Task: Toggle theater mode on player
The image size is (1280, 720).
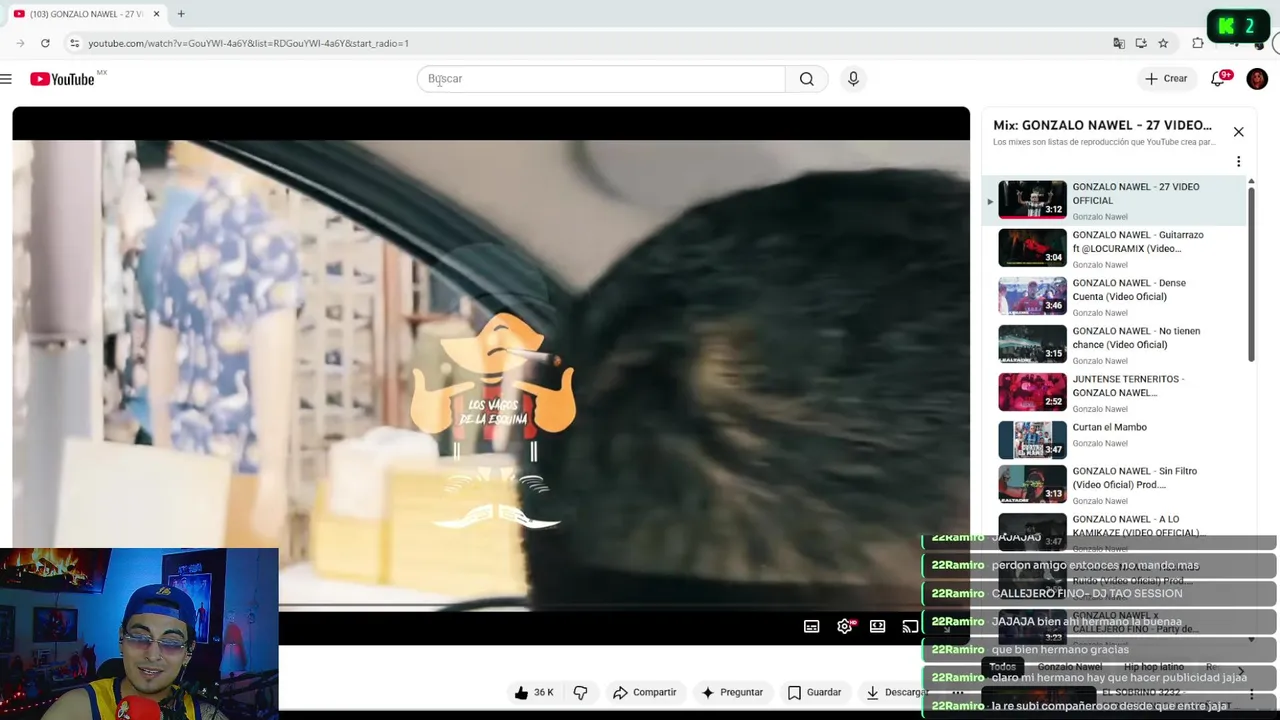Action: pos(877,627)
